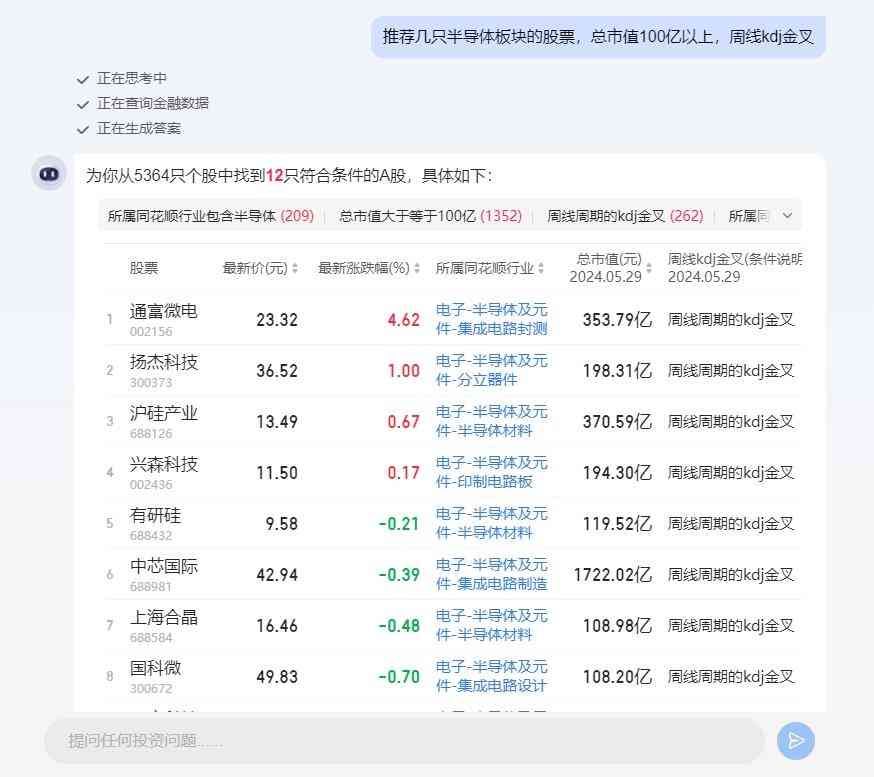Viewport: 874px width, 777px height.
Task: Expand the chevron to show hidden filter conditions
Action: click(786, 215)
